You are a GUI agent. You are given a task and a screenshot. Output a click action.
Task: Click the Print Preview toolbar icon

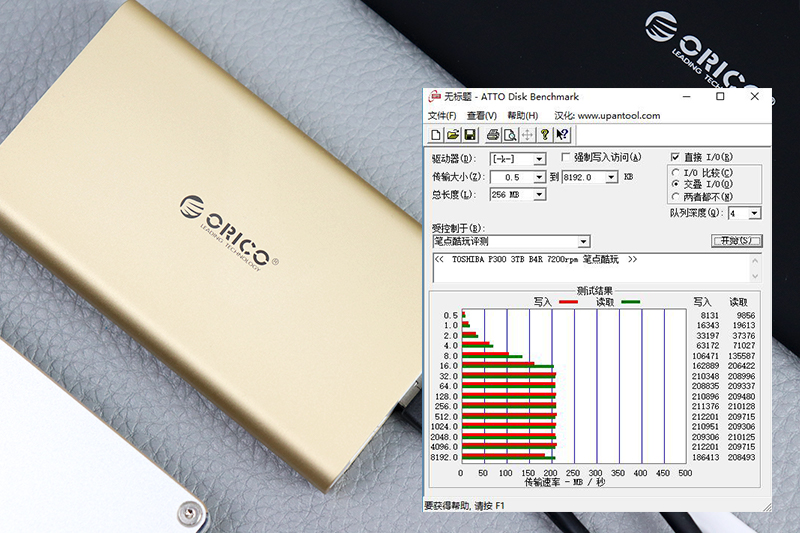[x=510, y=135]
